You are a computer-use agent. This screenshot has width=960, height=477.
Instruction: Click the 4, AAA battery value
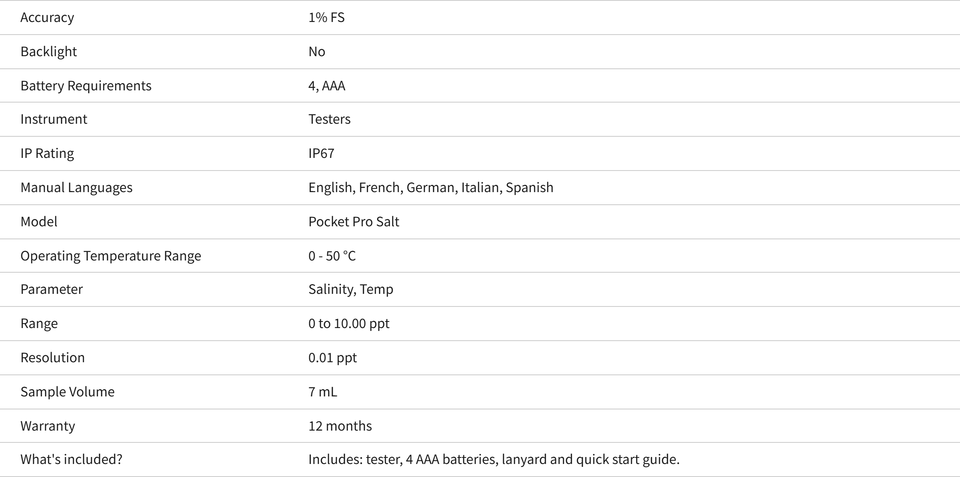pyautogui.click(x=327, y=86)
